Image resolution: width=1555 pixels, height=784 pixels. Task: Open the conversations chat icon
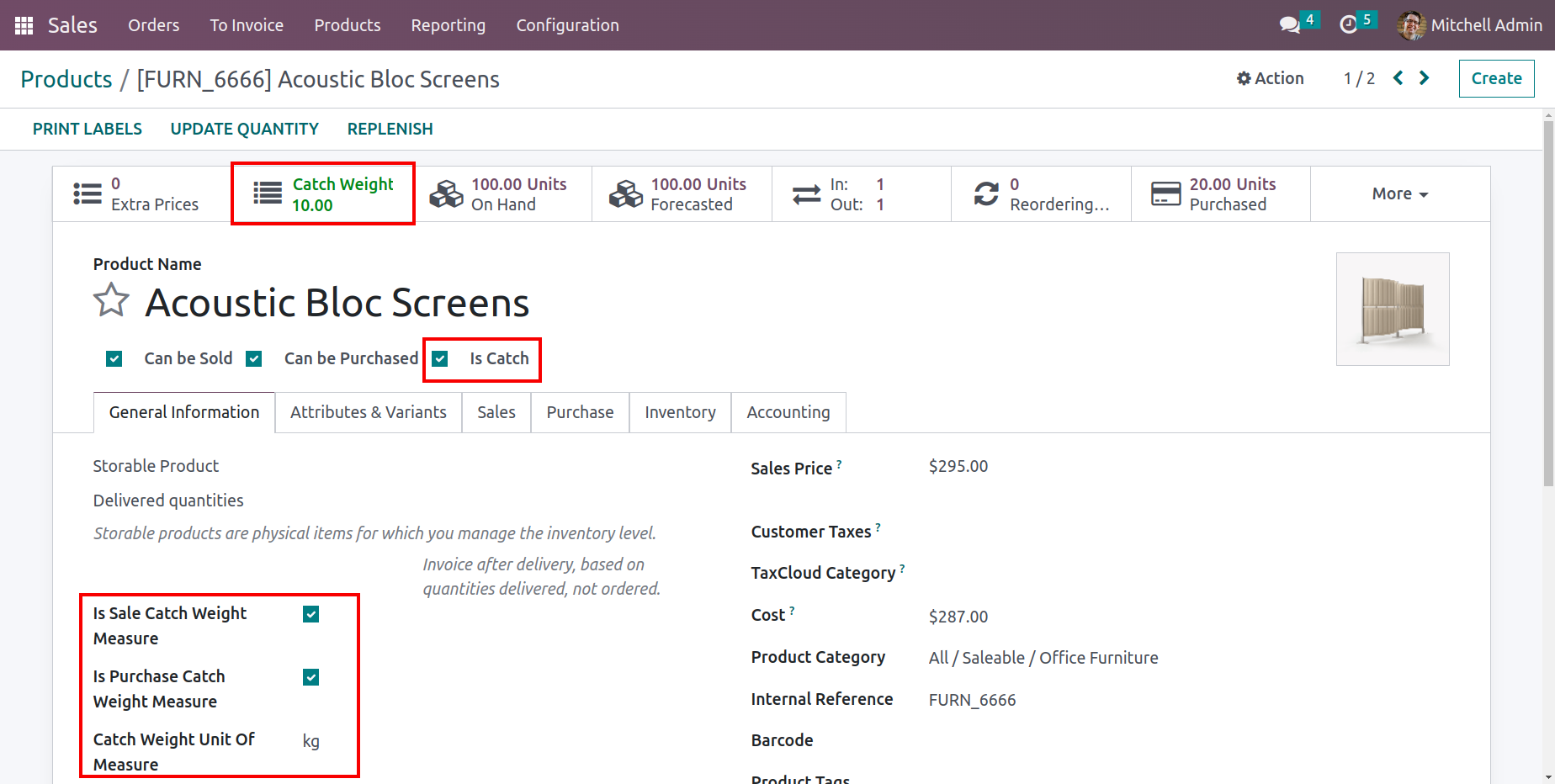pos(1289,25)
